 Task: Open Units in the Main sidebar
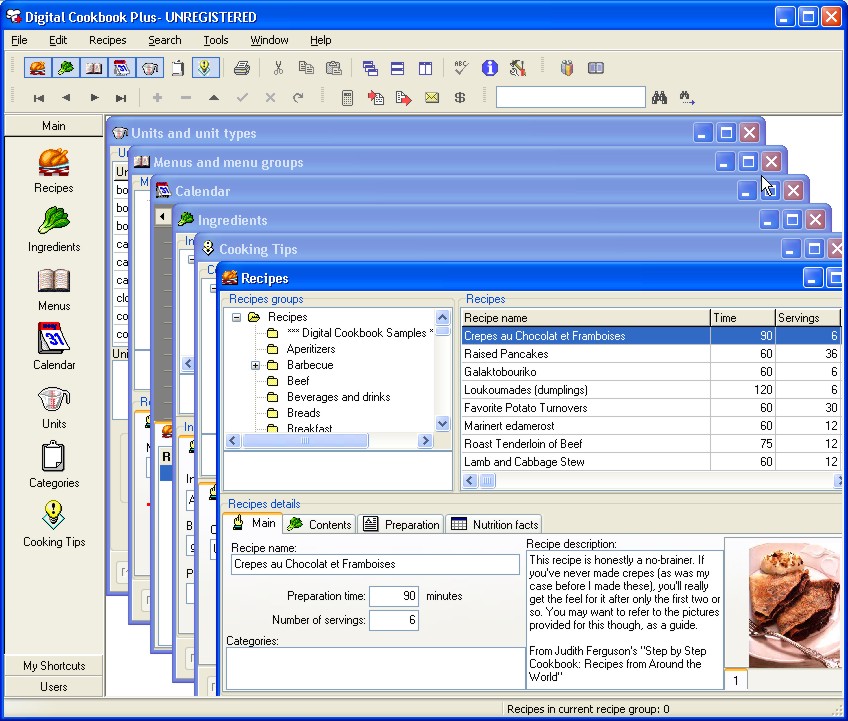point(54,407)
